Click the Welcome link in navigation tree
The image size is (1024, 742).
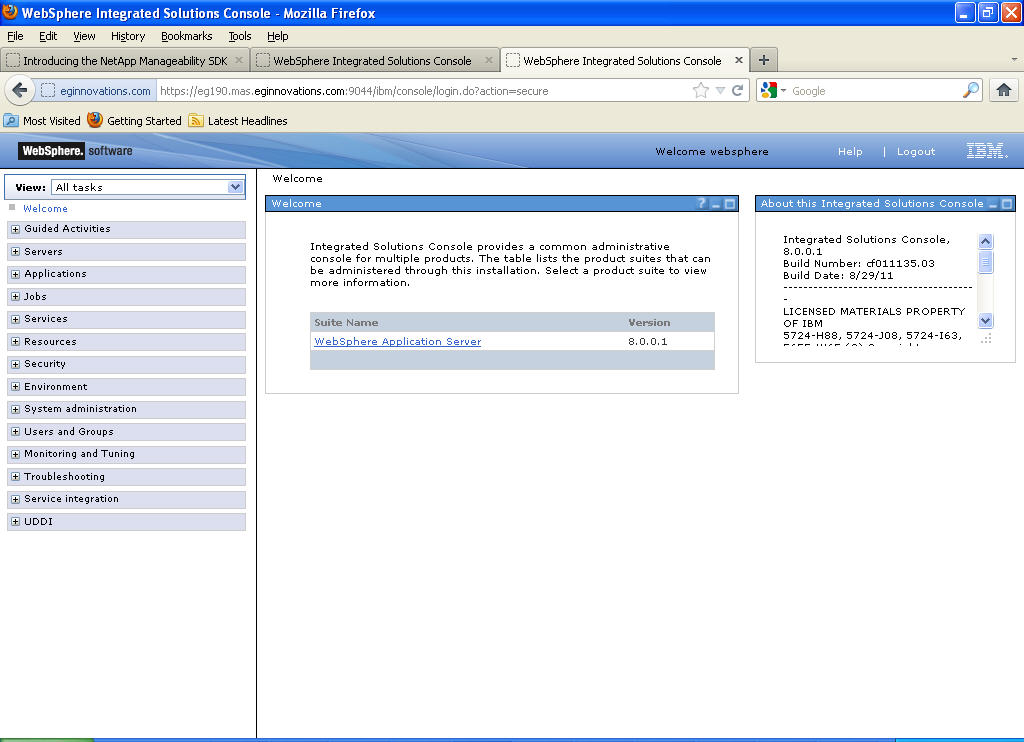tap(45, 208)
